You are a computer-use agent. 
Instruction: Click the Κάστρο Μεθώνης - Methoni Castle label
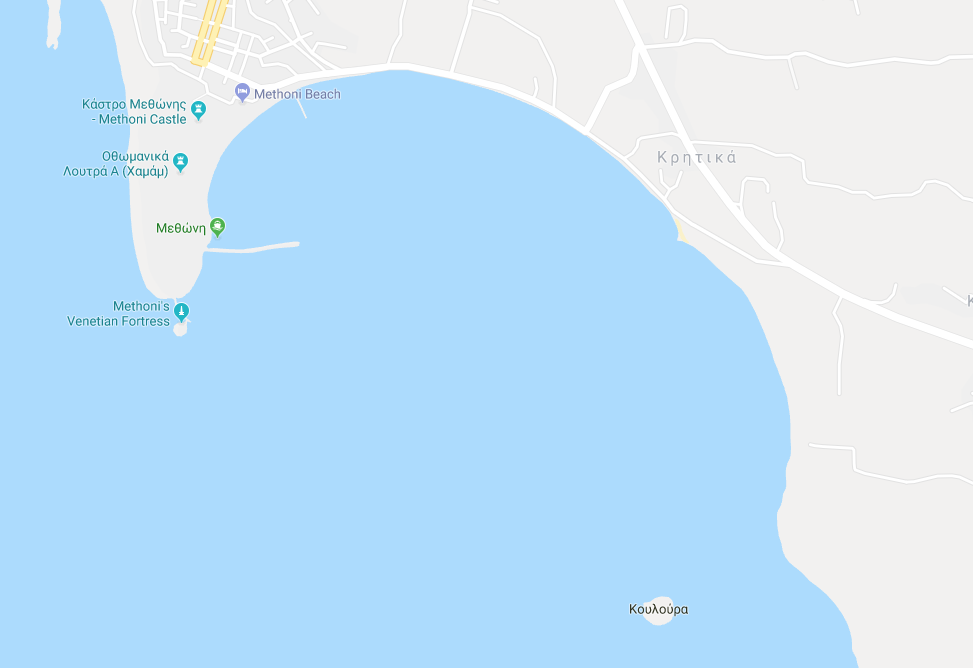(134, 112)
